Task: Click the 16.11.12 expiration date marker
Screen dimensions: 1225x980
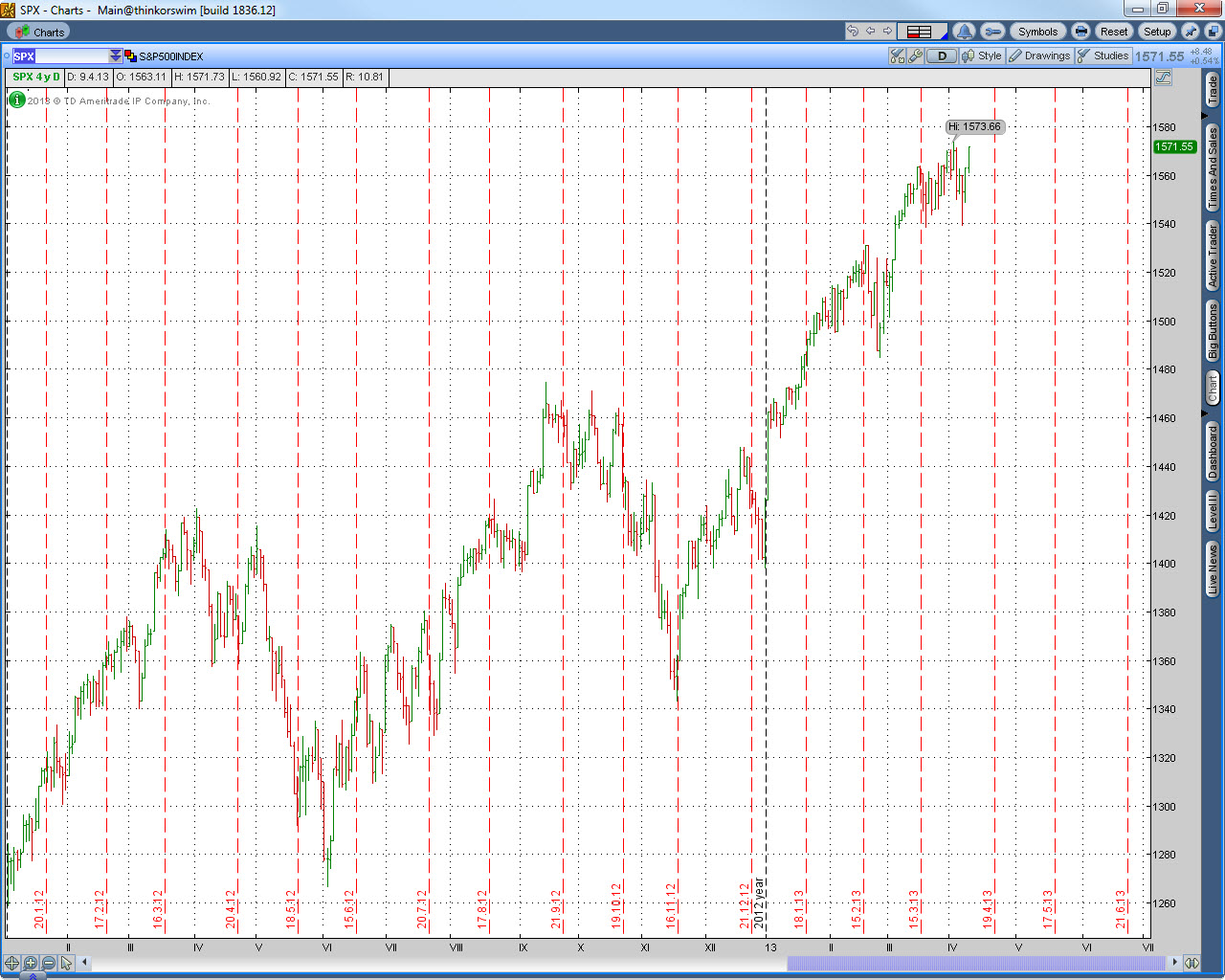Action: coord(671,905)
